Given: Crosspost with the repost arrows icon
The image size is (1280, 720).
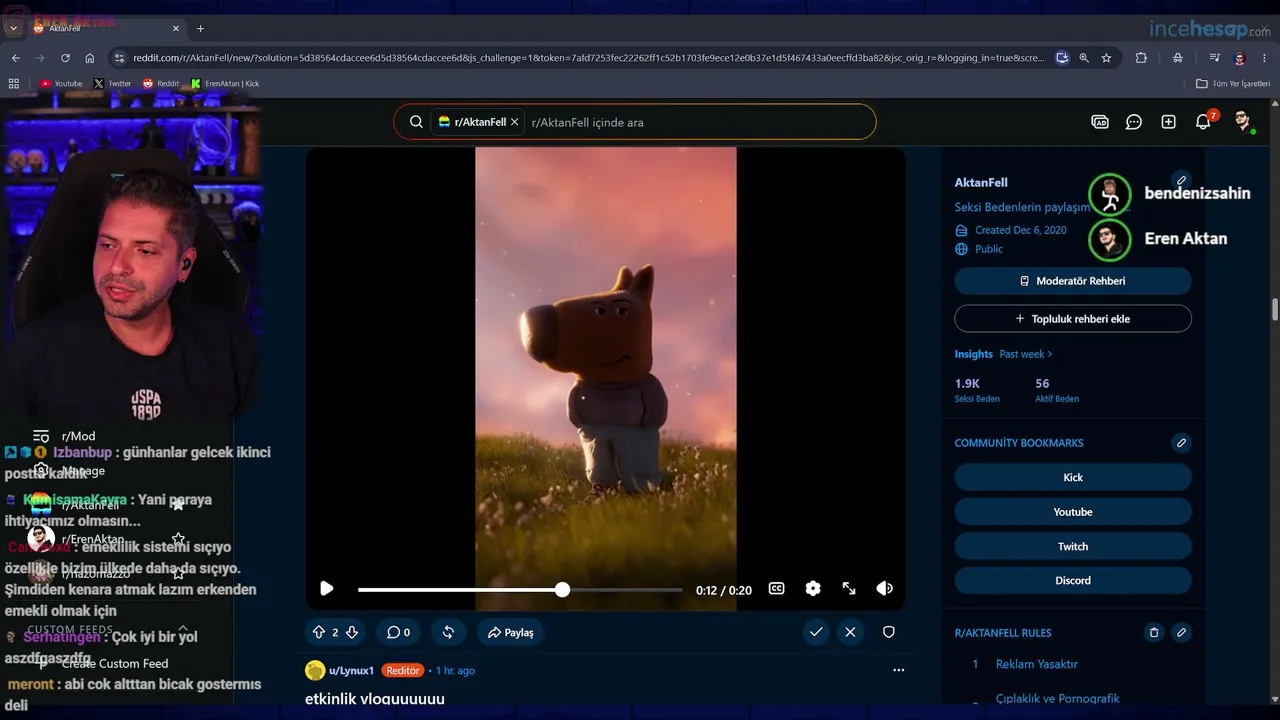Looking at the screenshot, I should pos(448,632).
